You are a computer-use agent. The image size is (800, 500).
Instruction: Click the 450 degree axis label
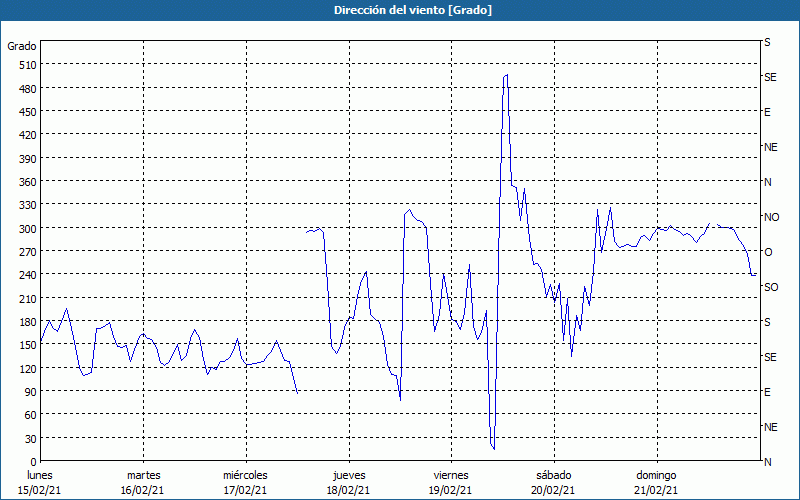28,112
